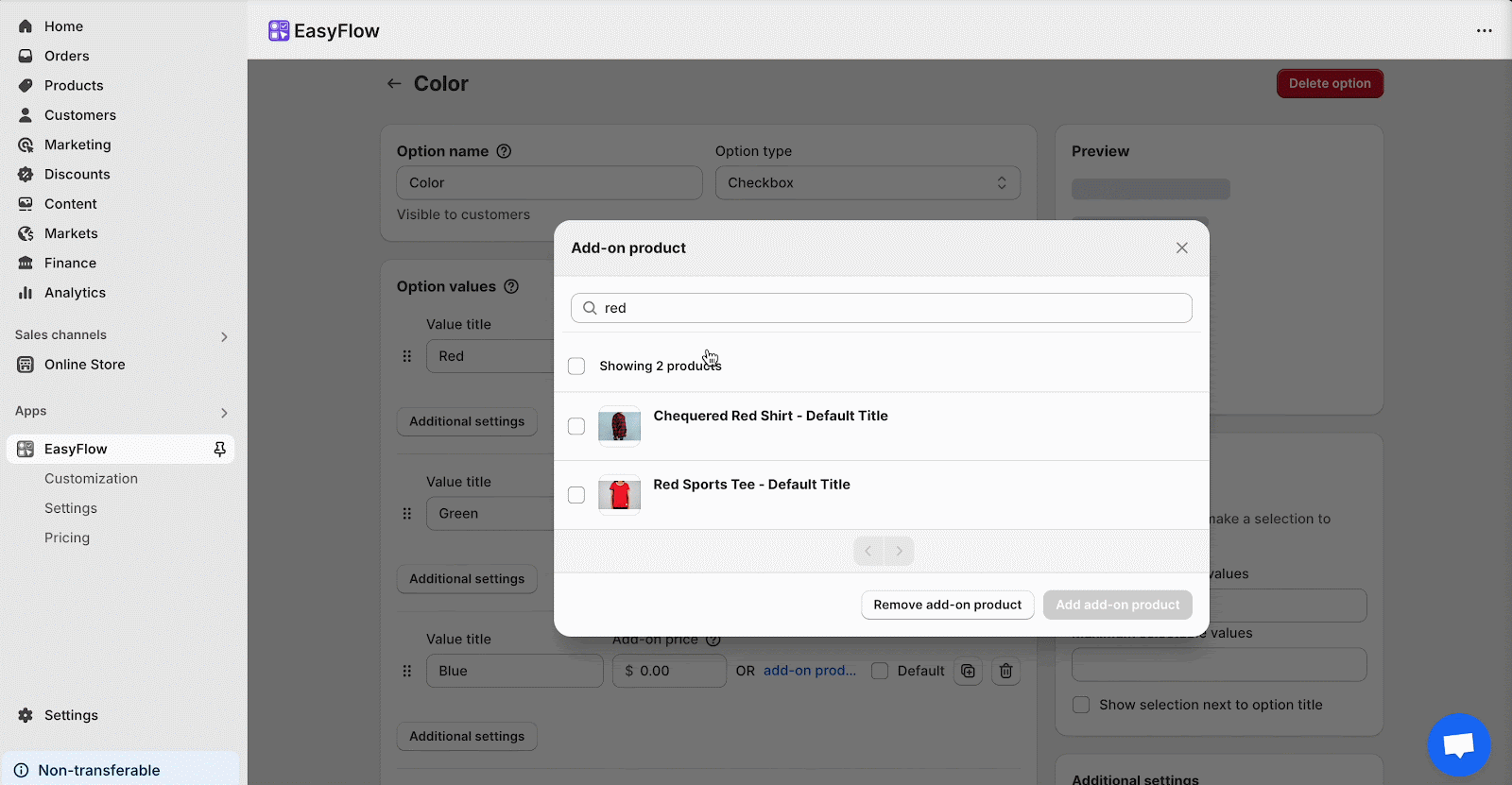Check the Chequered Red Shirt checkbox
The image size is (1512, 785).
[x=576, y=426]
